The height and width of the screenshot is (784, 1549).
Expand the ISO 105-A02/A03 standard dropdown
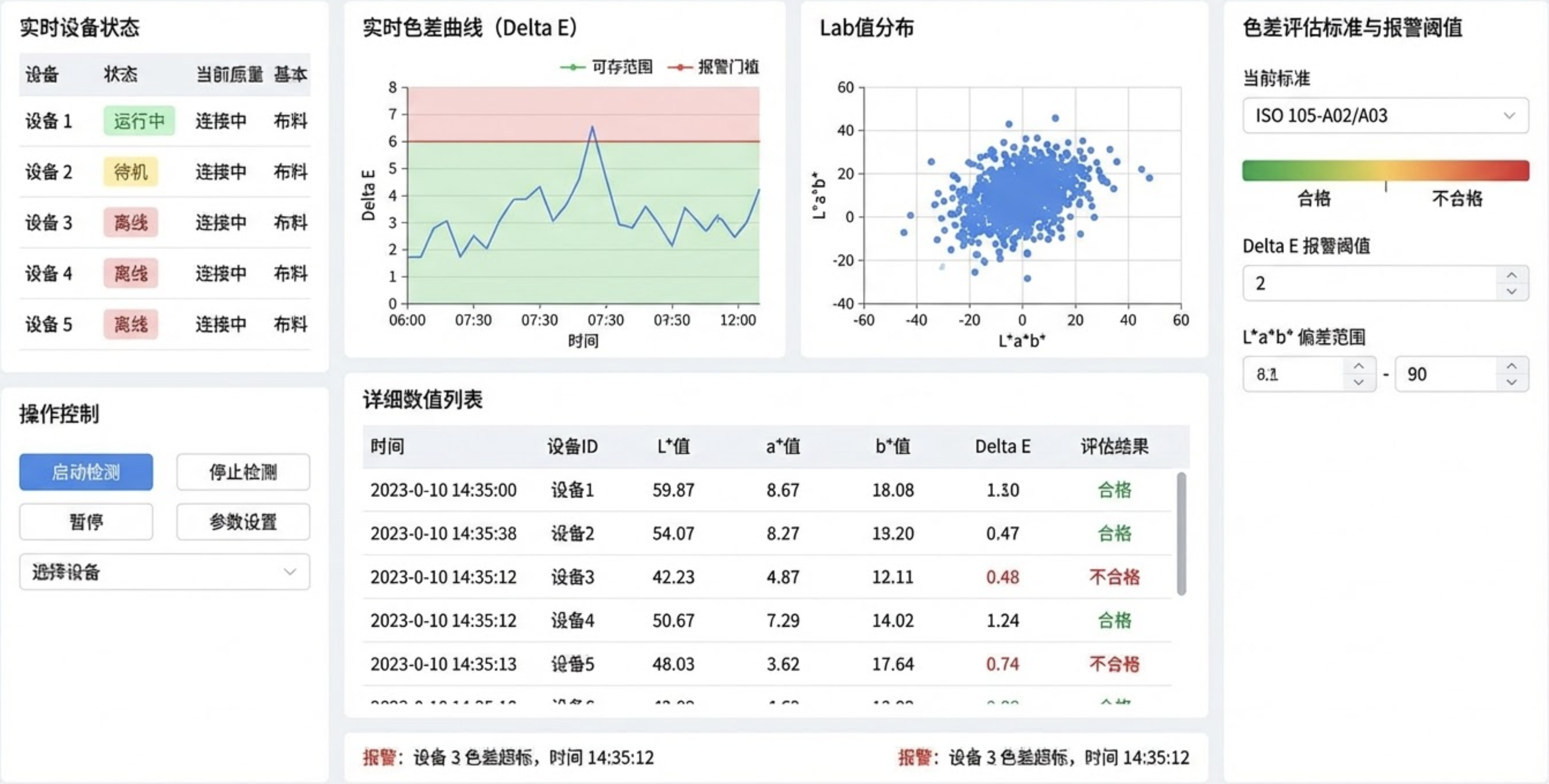pyautogui.click(x=1385, y=115)
